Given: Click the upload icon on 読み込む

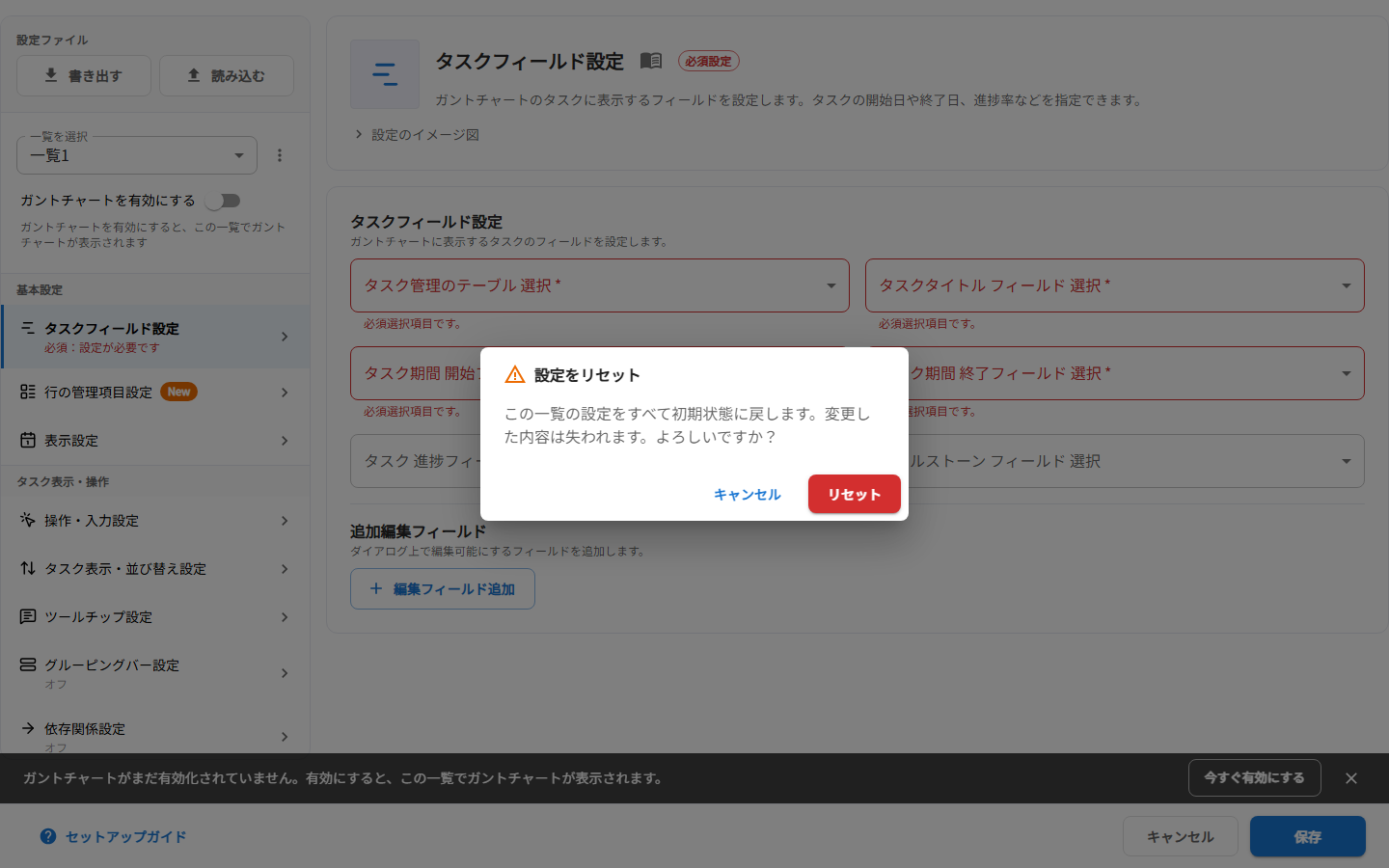Looking at the screenshot, I should pyautogui.click(x=194, y=75).
